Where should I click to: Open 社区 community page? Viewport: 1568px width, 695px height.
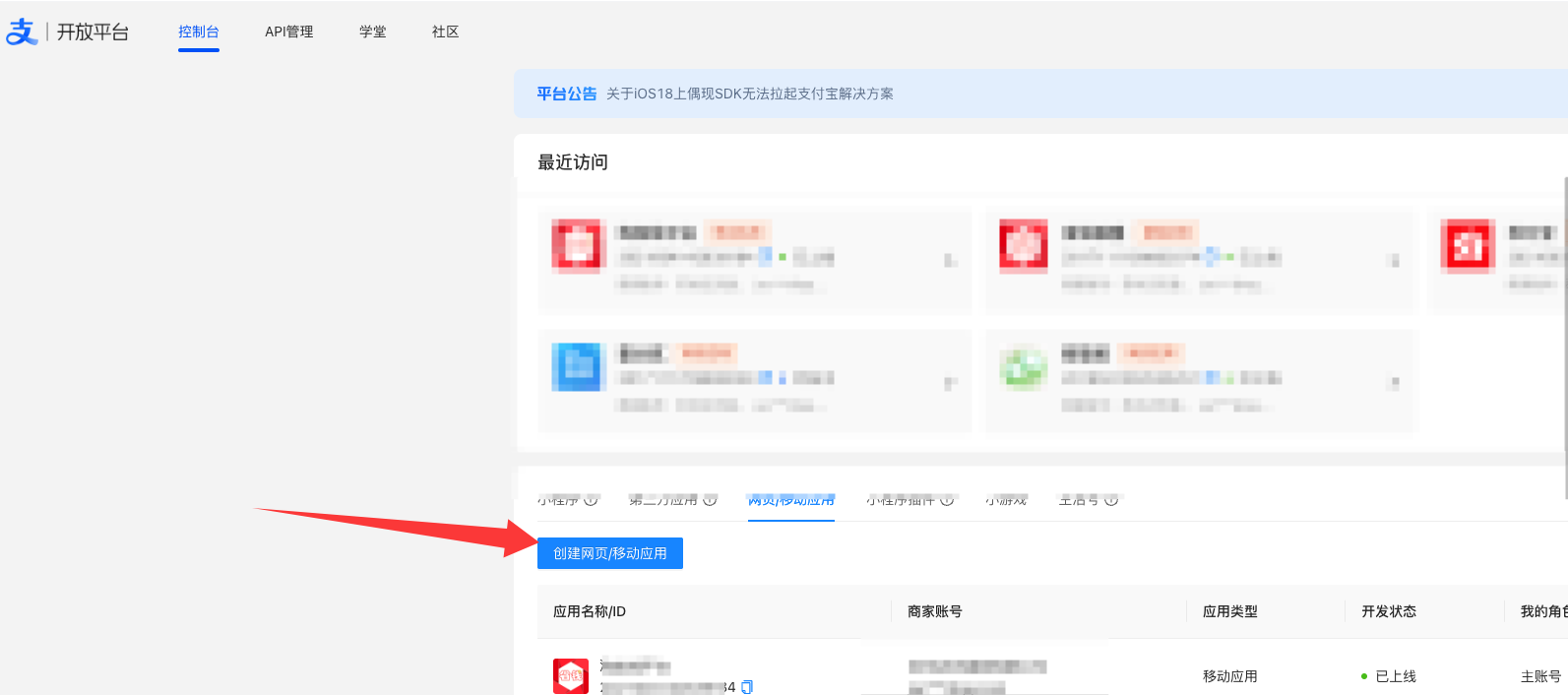pyautogui.click(x=446, y=32)
